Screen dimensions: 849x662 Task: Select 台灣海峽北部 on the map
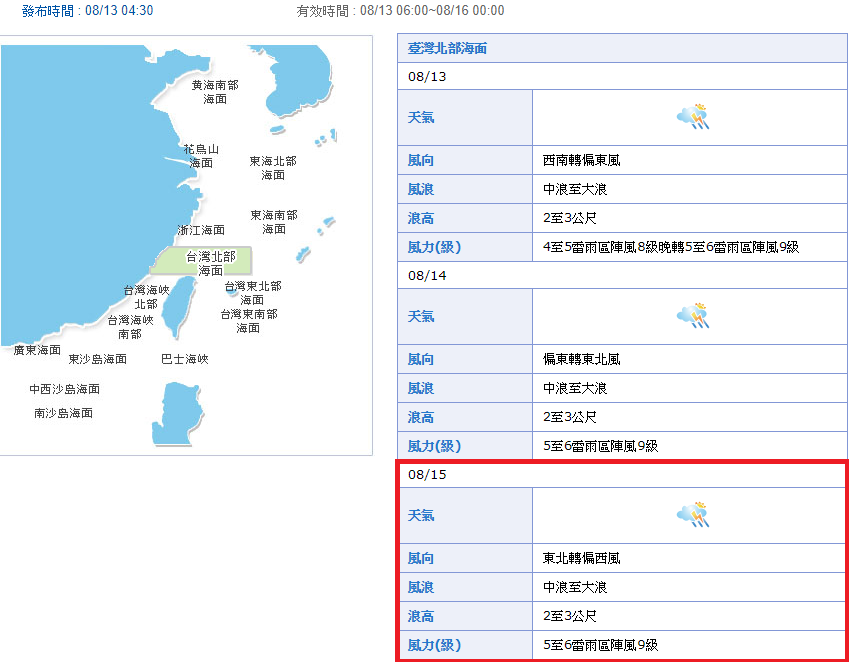pyautogui.click(x=146, y=297)
